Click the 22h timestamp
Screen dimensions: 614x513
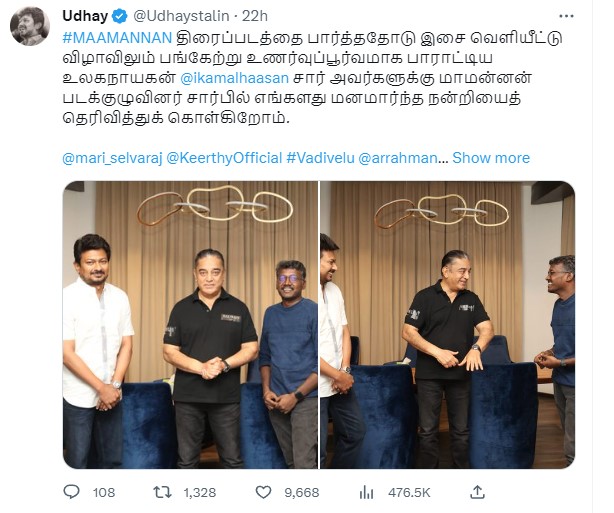pos(255,16)
